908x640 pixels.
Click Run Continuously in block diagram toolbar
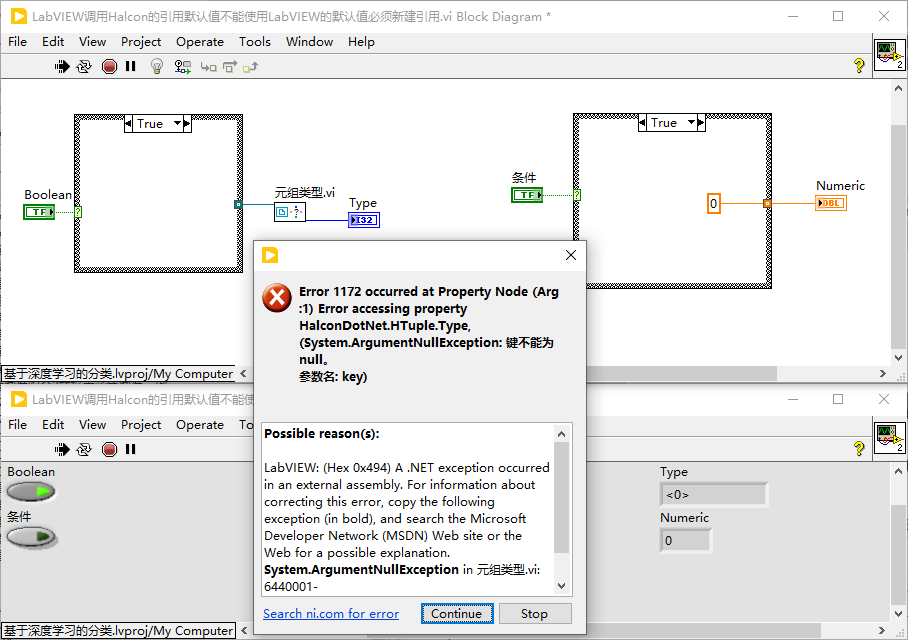(x=84, y=67)
